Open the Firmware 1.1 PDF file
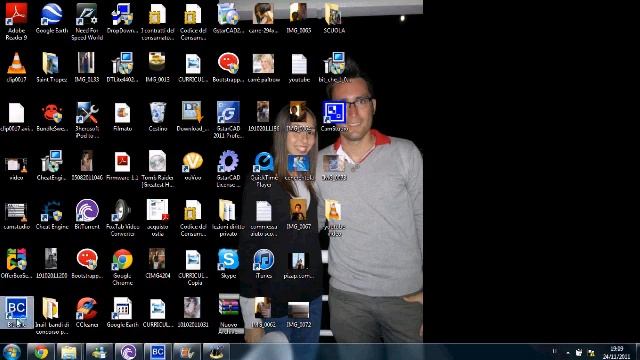Screen dimensions: 640x360 point(122,165)
